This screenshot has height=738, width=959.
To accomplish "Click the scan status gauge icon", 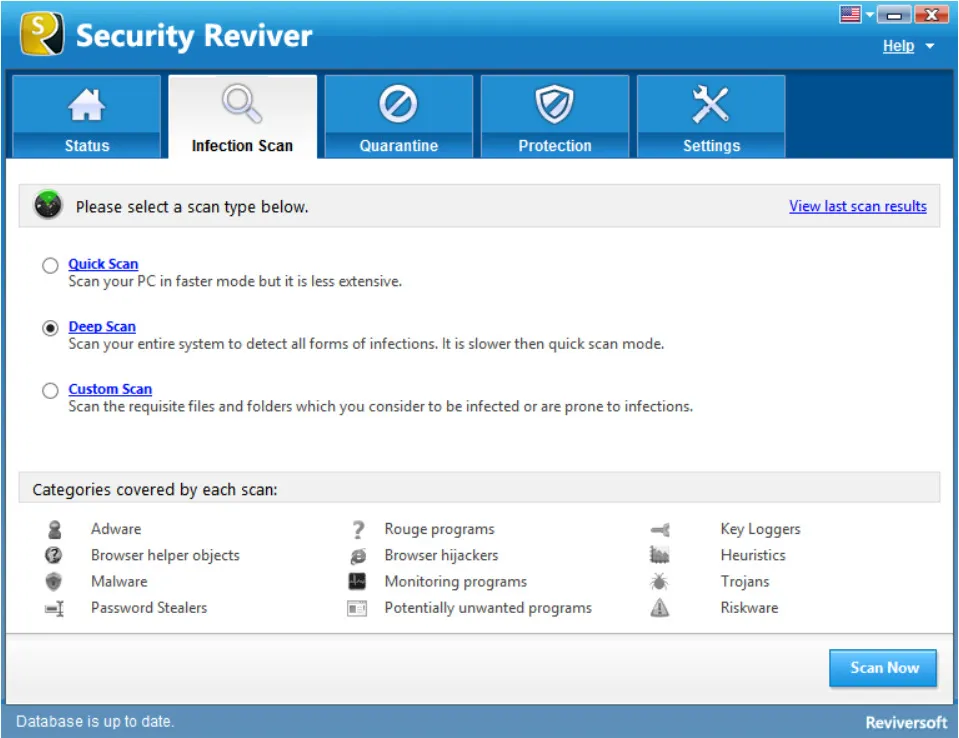I will click(x=47, y=206).
